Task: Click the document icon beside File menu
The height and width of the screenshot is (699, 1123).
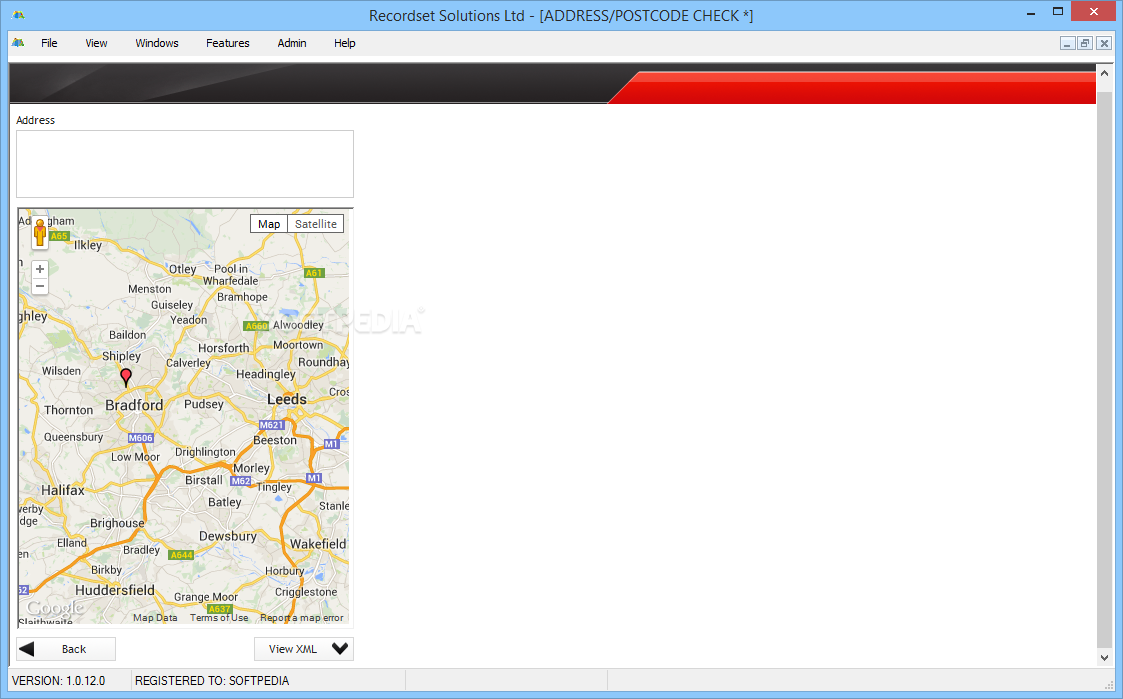Action: 18,43
